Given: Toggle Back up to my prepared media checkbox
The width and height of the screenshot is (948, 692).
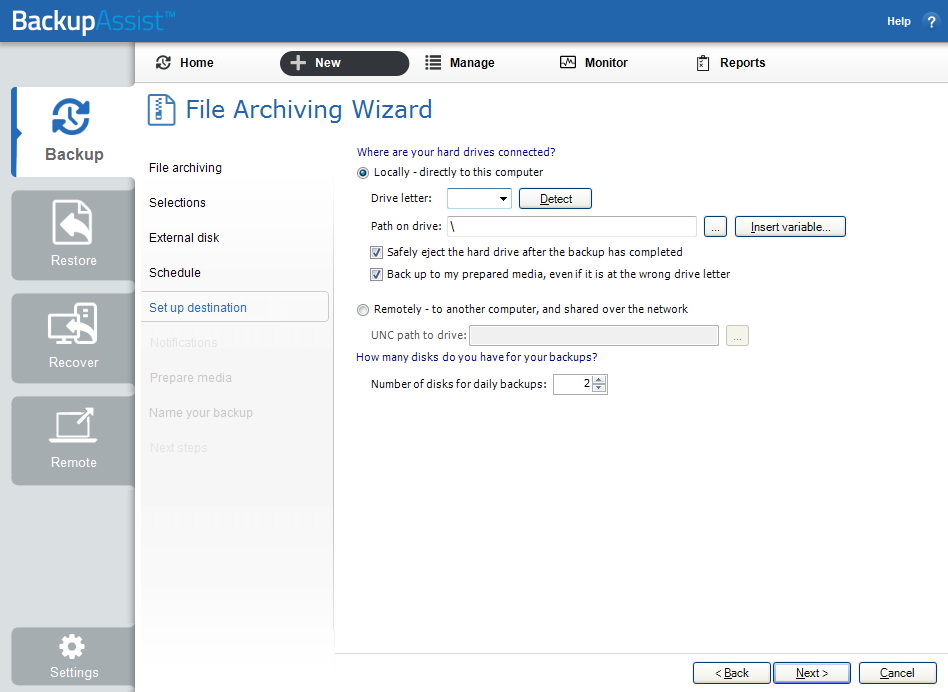Looking at the screenshot, I should click(x=376, y=274).
